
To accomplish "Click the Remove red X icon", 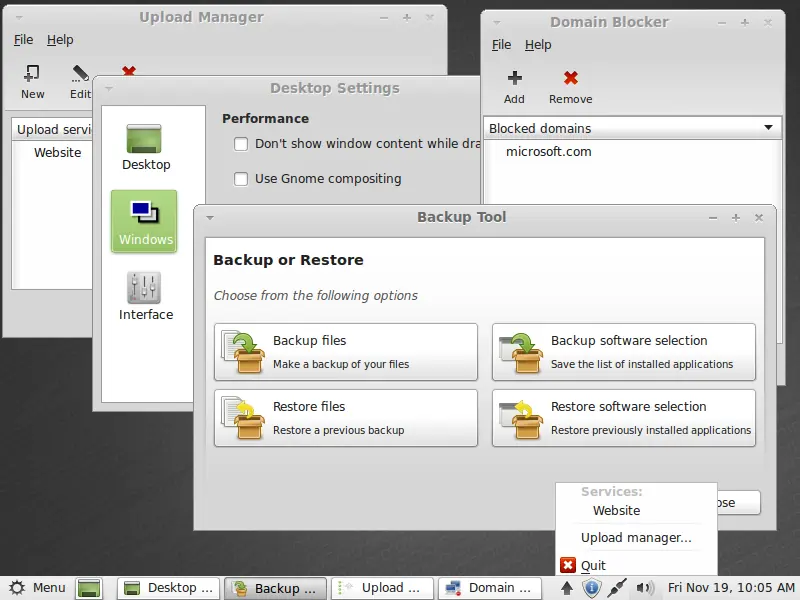I will point(570,78).
